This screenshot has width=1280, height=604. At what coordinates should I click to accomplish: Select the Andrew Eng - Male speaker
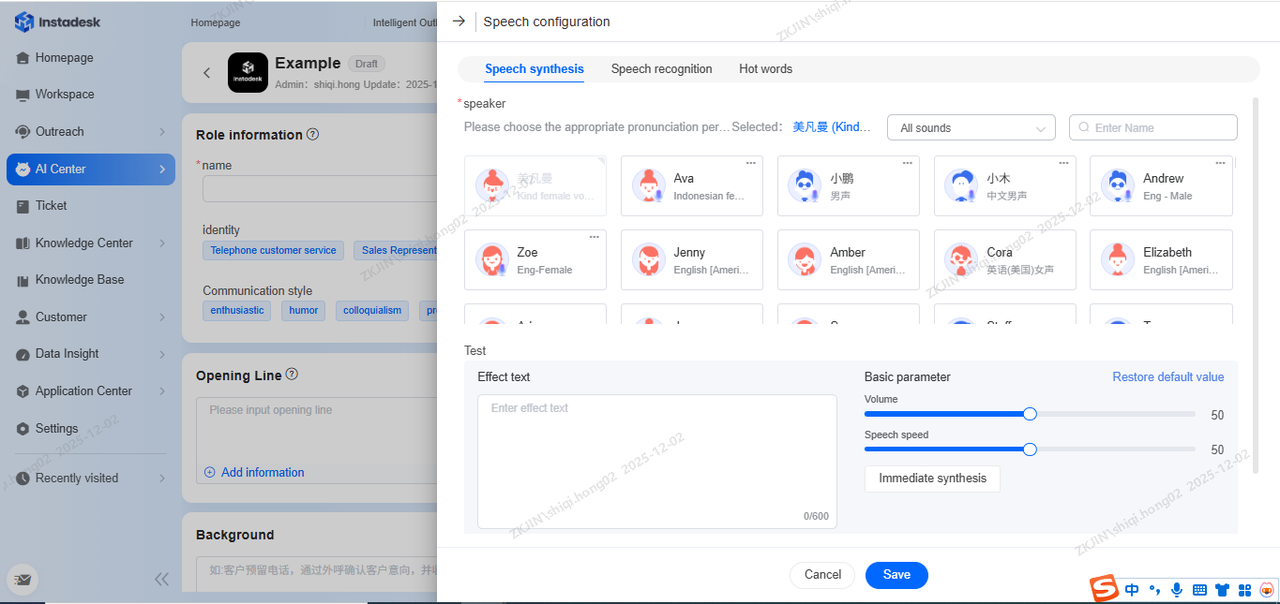click(x=1160, y=186)
